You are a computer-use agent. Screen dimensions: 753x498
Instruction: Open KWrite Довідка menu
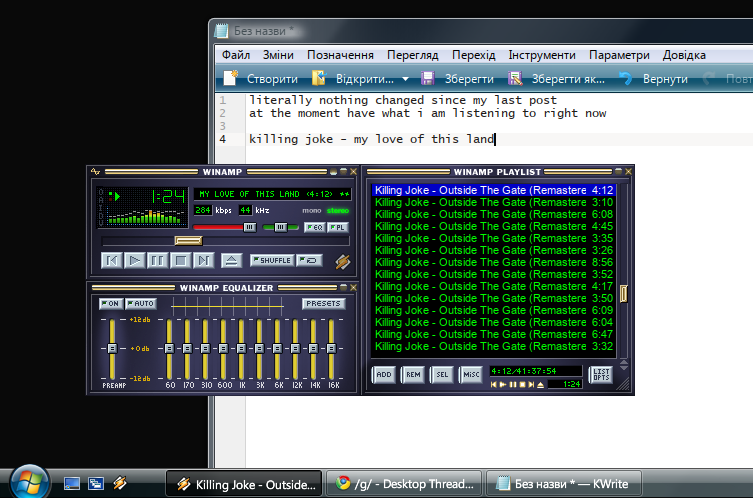pyautogui.click(x=684, y=55)
